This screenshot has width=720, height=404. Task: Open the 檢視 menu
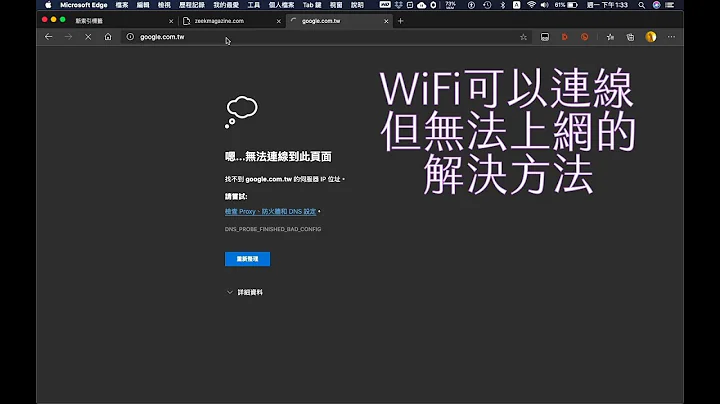164,5
